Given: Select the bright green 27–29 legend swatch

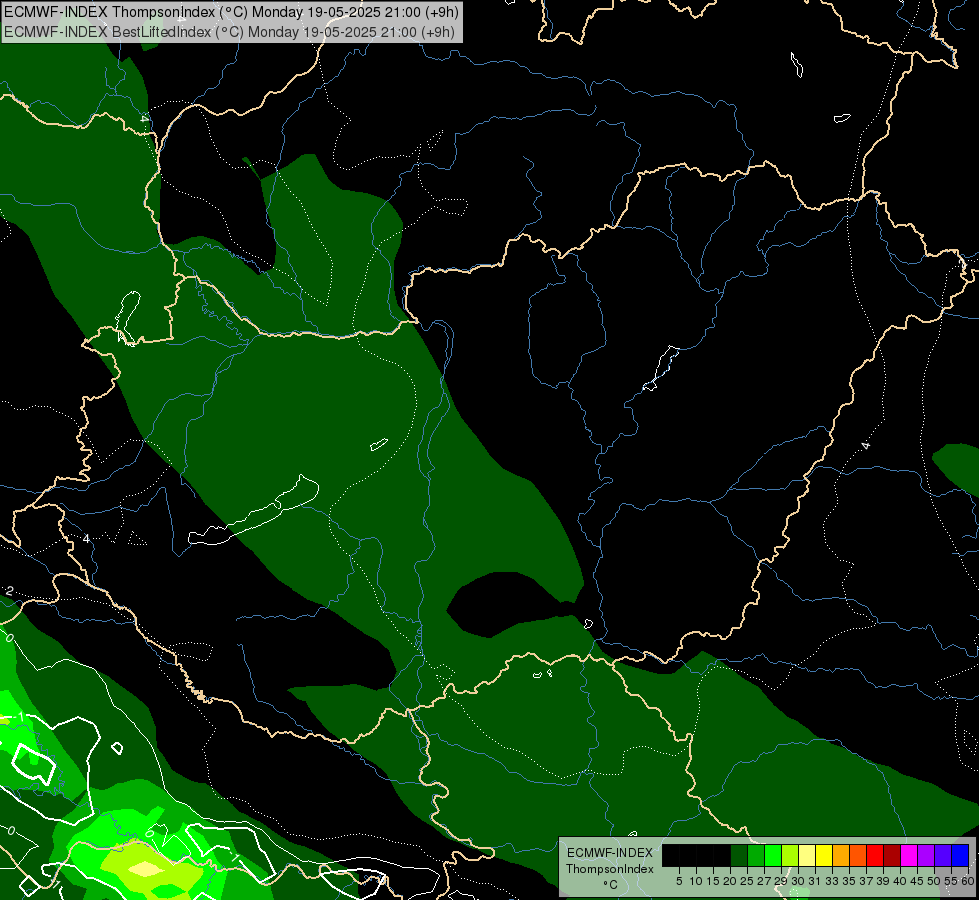Looking at the screenshot, I should 773,855.
